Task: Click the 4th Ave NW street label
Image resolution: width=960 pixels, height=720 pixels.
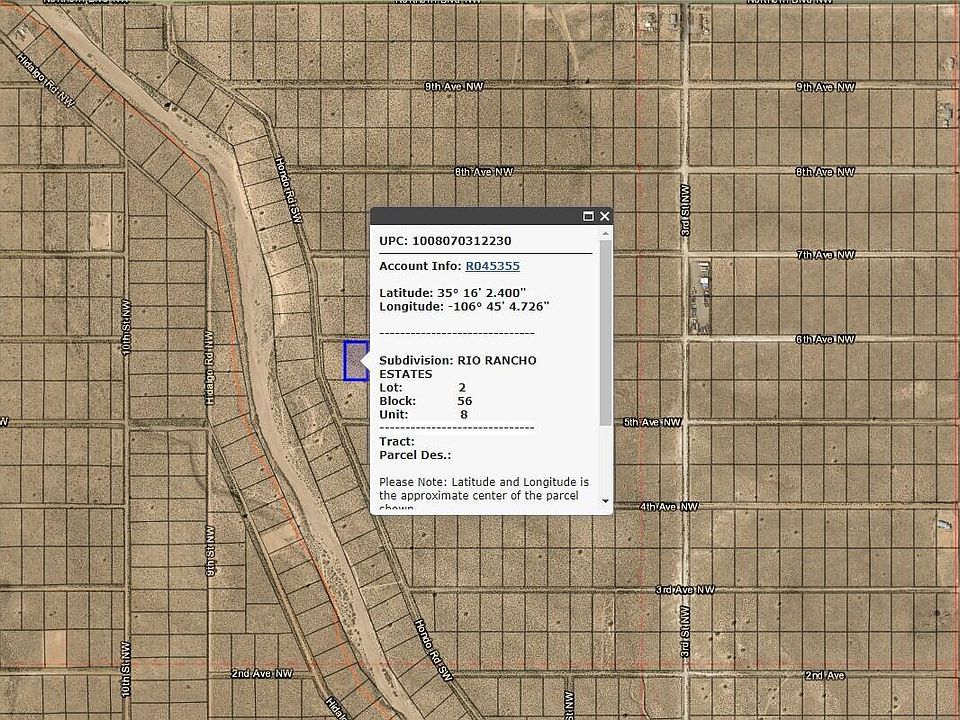Action: (x=668, y=507)
